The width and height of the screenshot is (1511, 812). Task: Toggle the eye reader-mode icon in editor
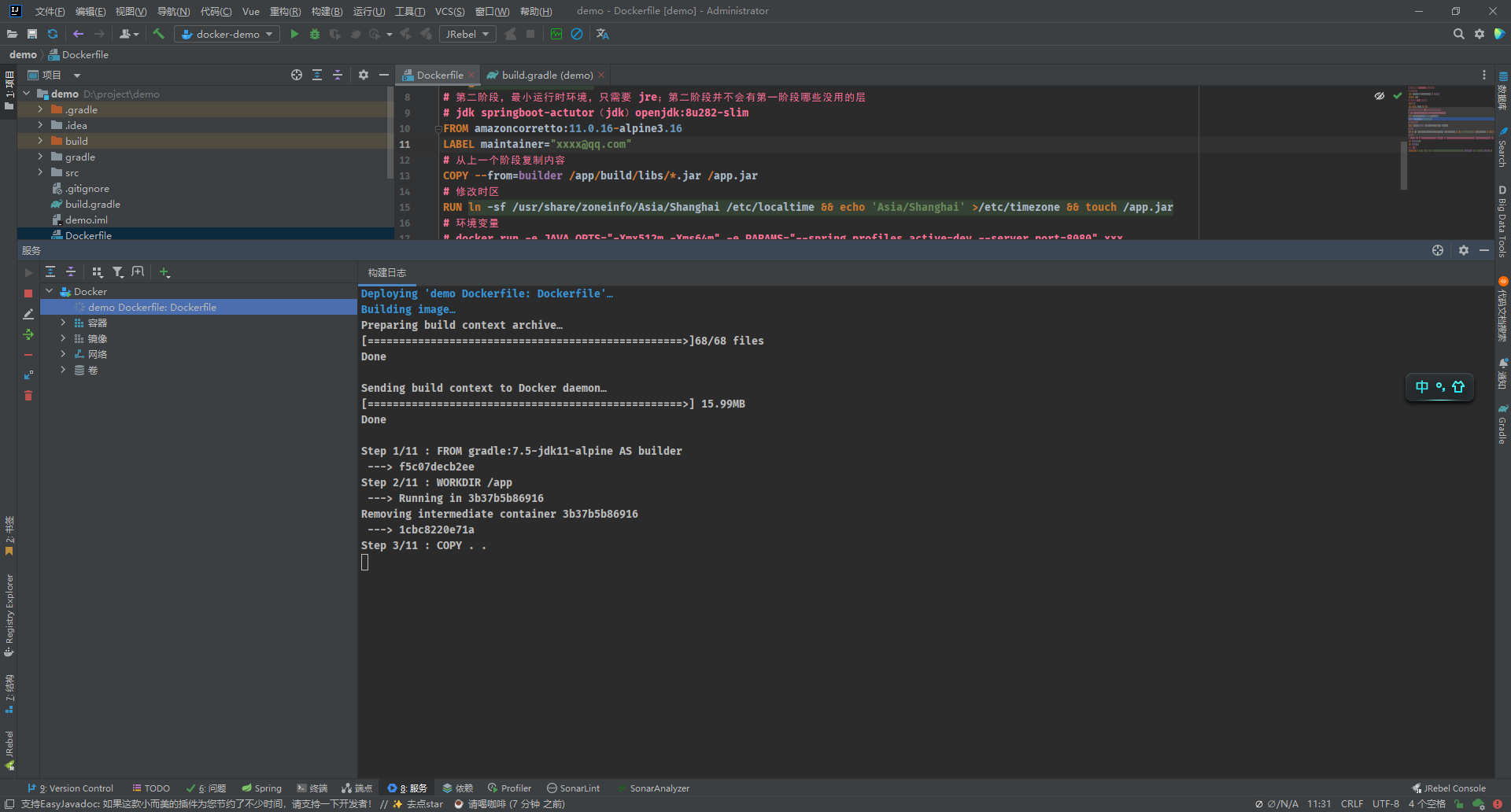click(x=1380, y=96)
